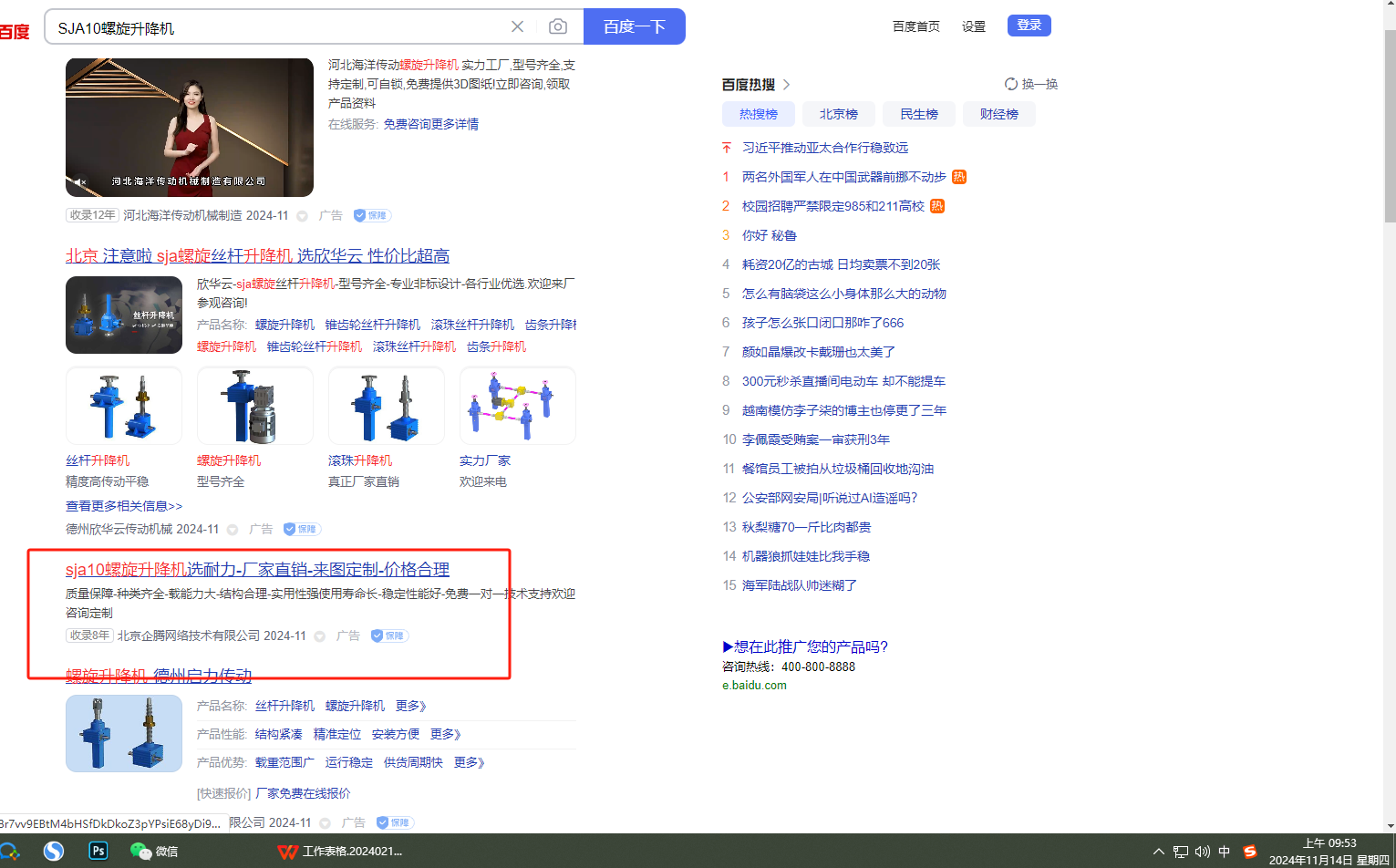Open Sogou browser from the taskbar
Screen dimensions: 1396x868
pyautogui.click(x=54, y=851)
